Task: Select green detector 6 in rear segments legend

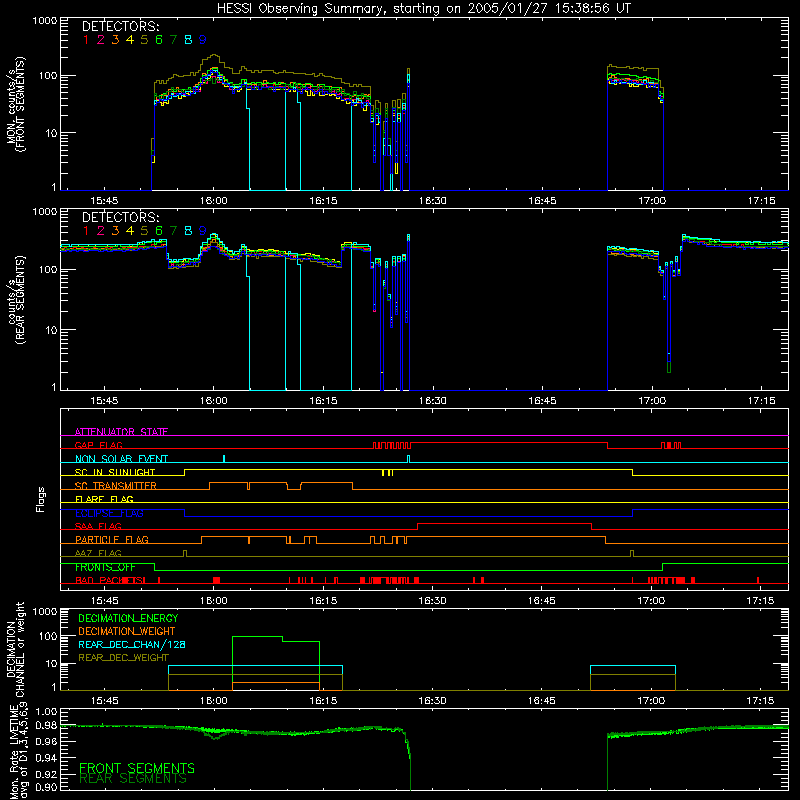Action: (x=159, y=231)
